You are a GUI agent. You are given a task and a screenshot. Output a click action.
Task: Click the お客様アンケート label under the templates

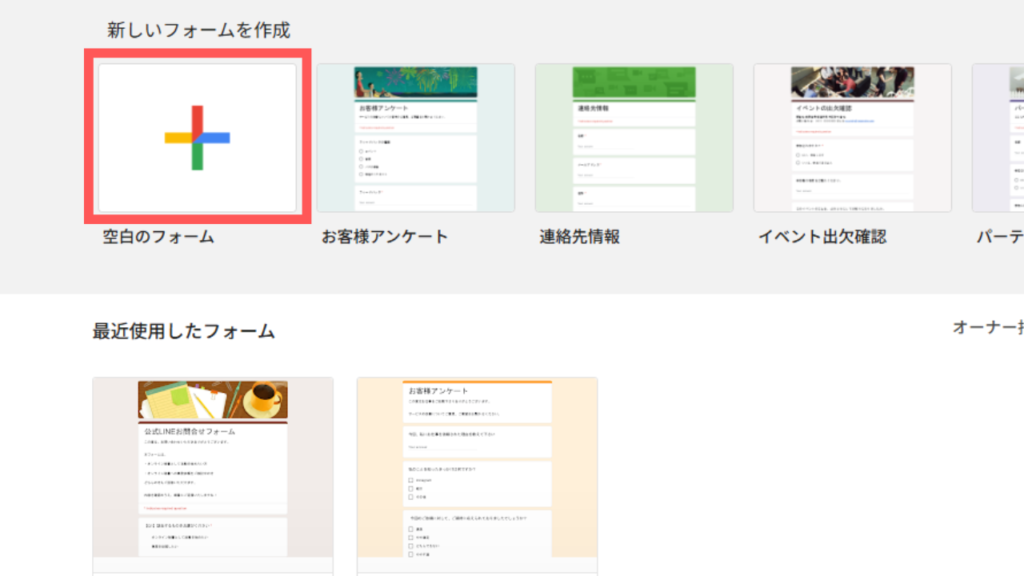[x=384, y=237]
